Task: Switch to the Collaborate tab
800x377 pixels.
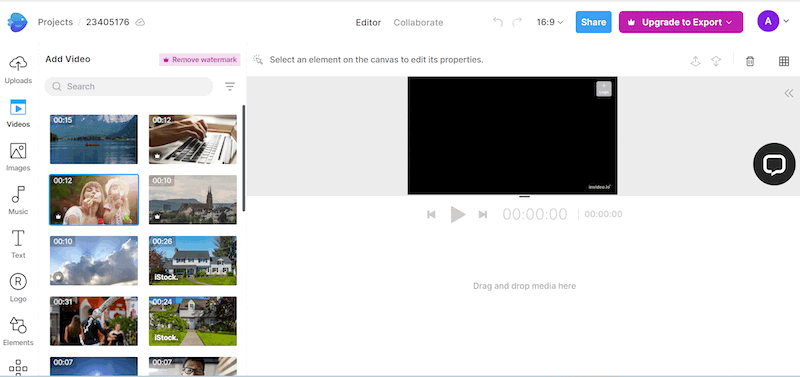Action: [x=418, y=22]
